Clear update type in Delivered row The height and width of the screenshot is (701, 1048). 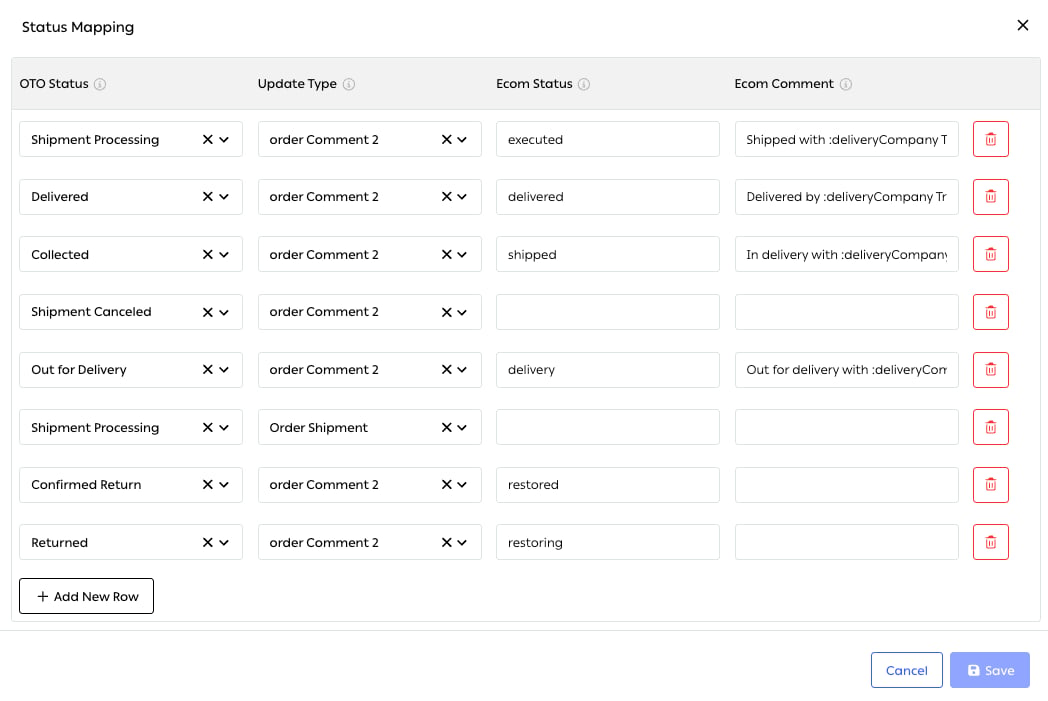click(446, 196)
